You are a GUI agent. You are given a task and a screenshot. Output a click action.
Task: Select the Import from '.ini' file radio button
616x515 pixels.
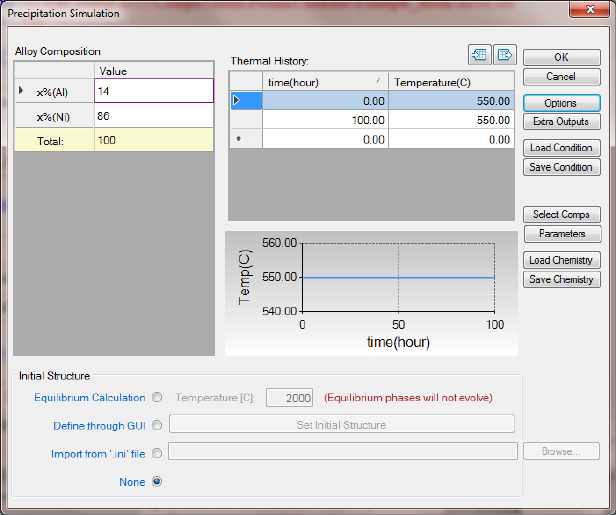[x=157, y=453]
